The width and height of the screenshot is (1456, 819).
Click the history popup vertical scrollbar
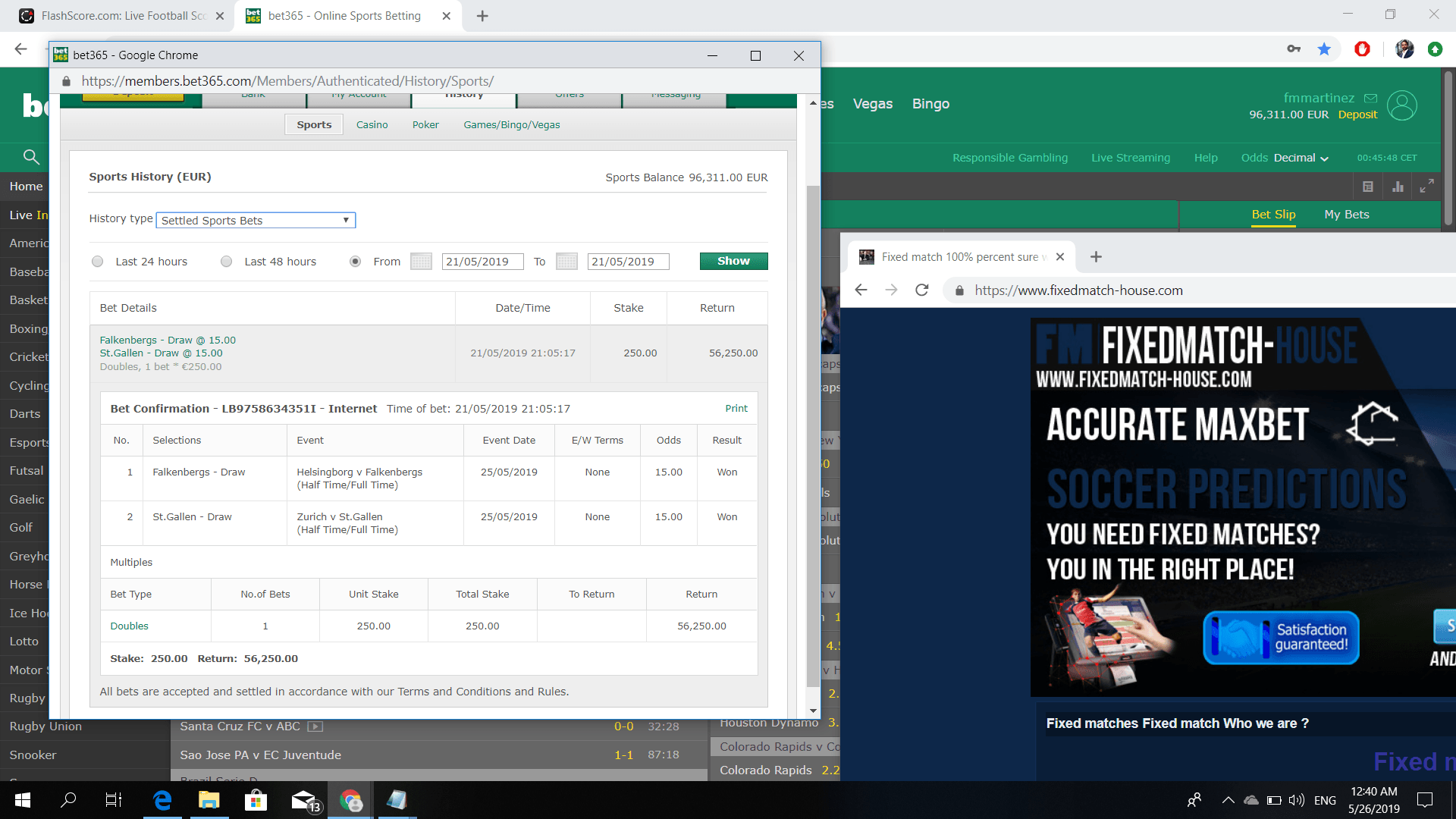click(813, 436)
